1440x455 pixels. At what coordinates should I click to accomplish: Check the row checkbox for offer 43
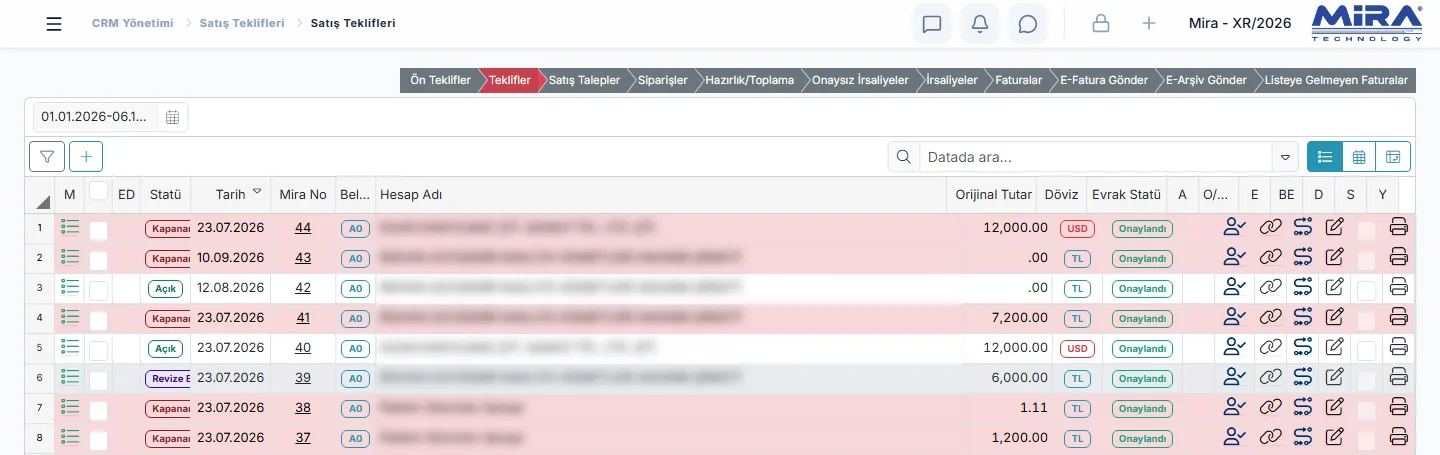(98, 261)
